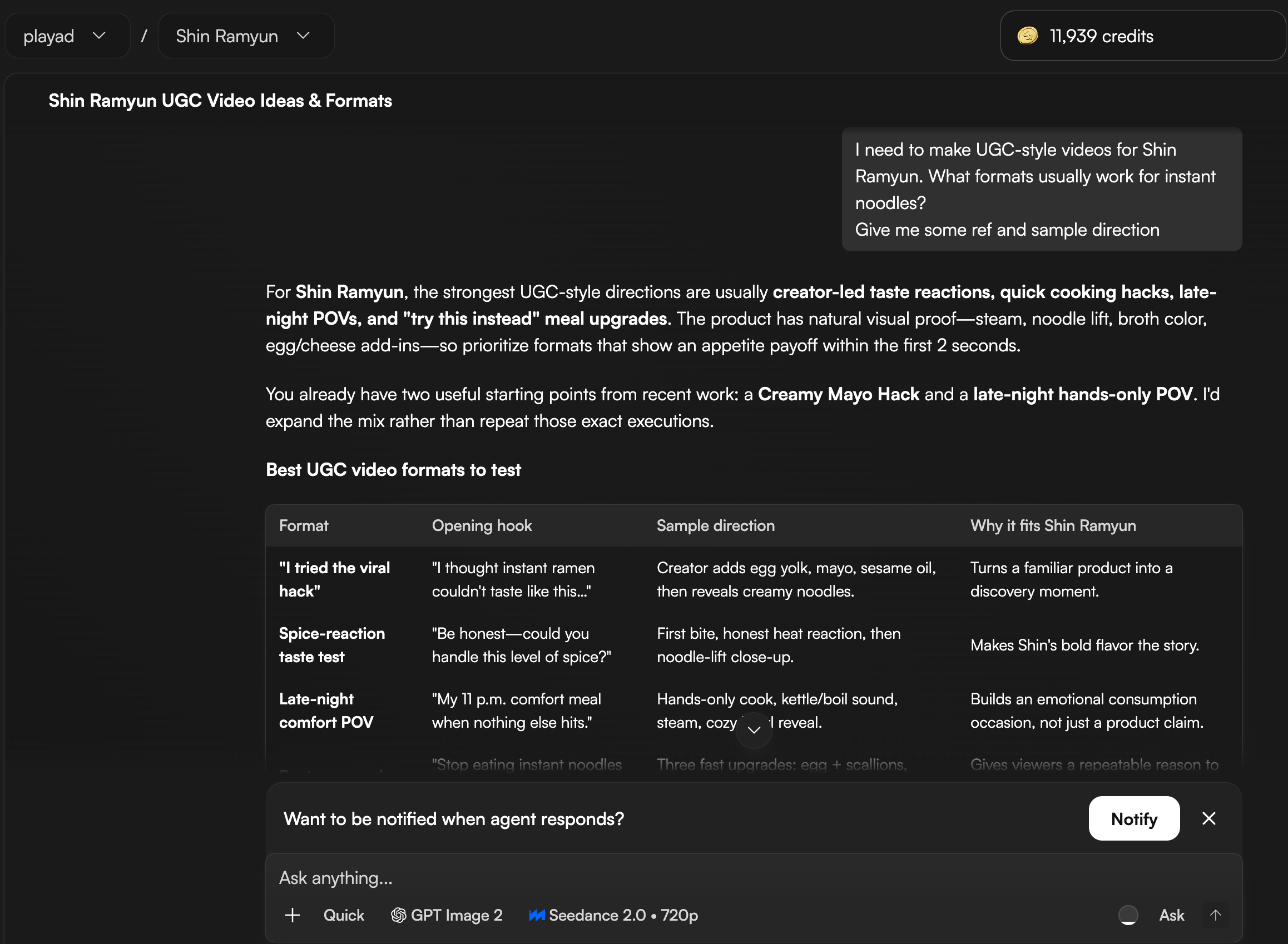Click the cell Makes Shin's bold flavor the story
This screenshot has width=1288, height=944.
point(1084,645)
